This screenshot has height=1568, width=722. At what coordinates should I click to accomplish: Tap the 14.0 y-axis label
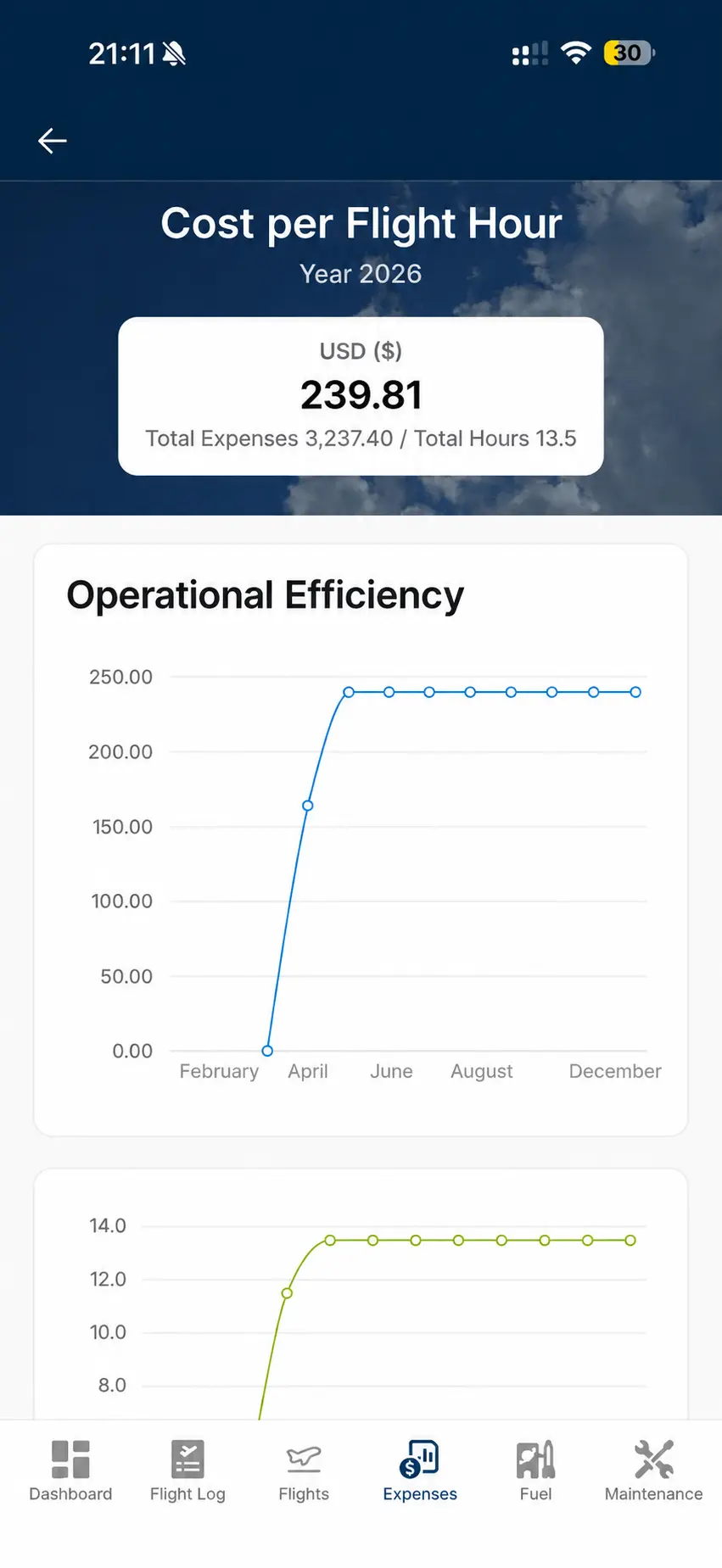coord(108,1225)
